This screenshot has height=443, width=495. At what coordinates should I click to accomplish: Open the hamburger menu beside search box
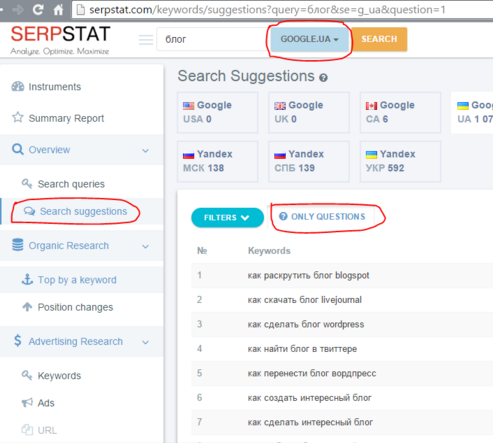coord(146,40)
